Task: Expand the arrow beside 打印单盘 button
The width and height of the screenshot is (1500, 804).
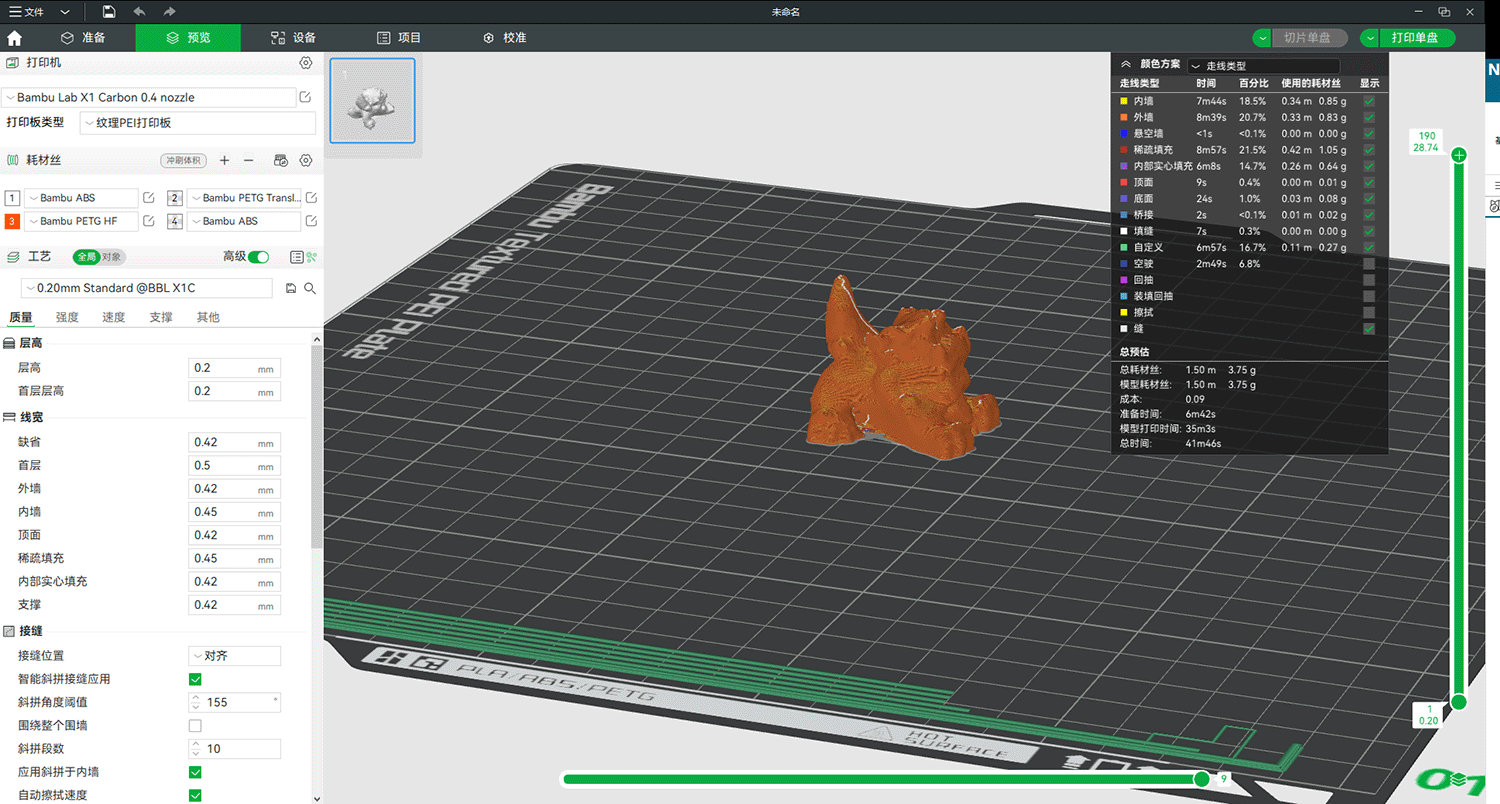Action: tap(1369, 38)
